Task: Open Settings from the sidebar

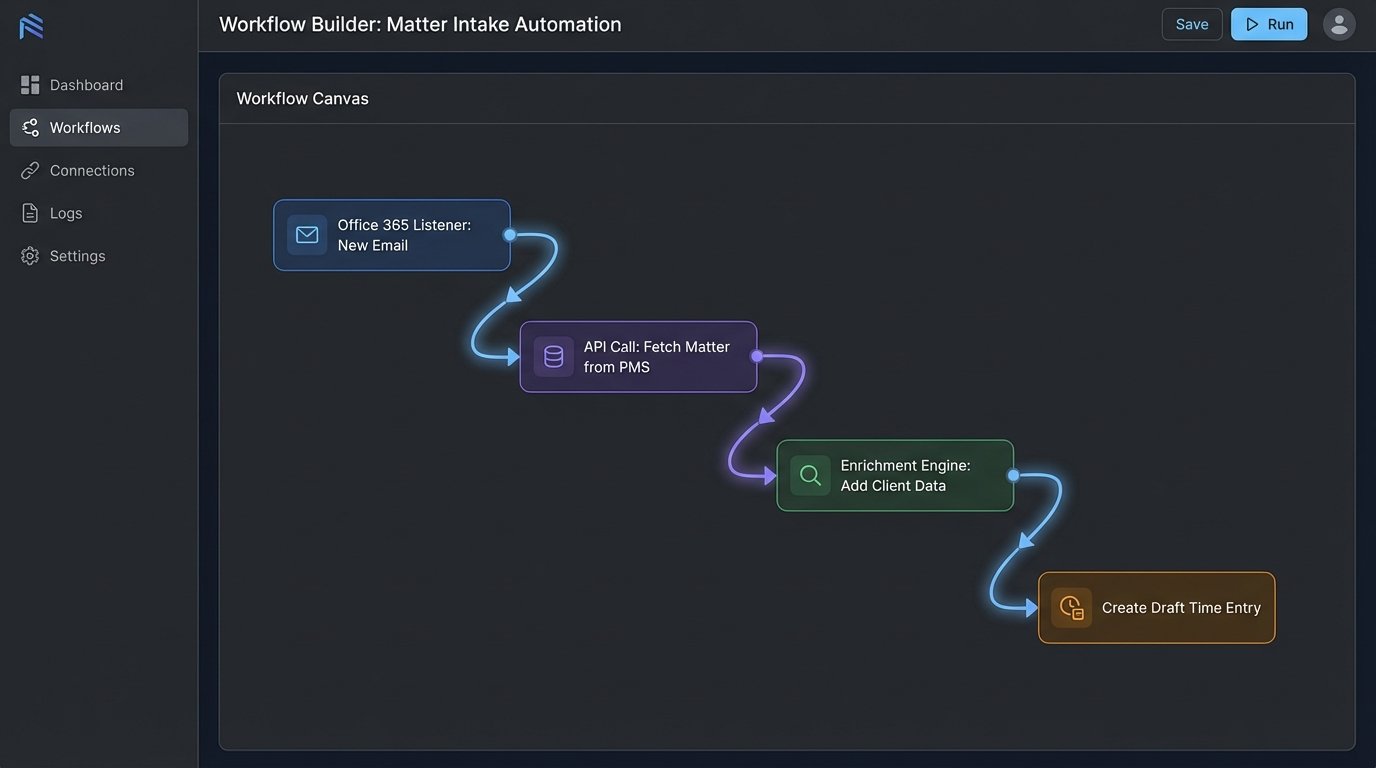Action: [x=77, y=255]
